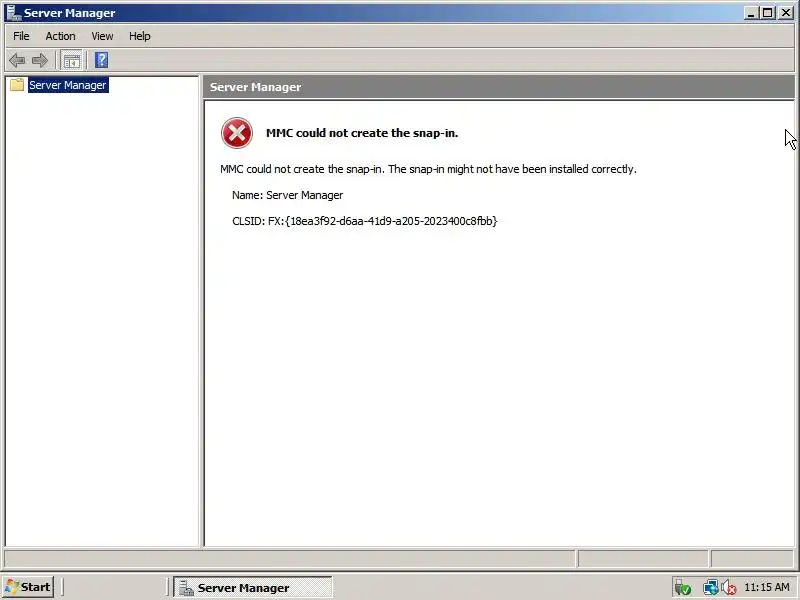Image resolution: width=800 pixels, height=600 pixels.
Task: Click the 'Name: Server Manager' line
Action: click(x=287, y=195)
